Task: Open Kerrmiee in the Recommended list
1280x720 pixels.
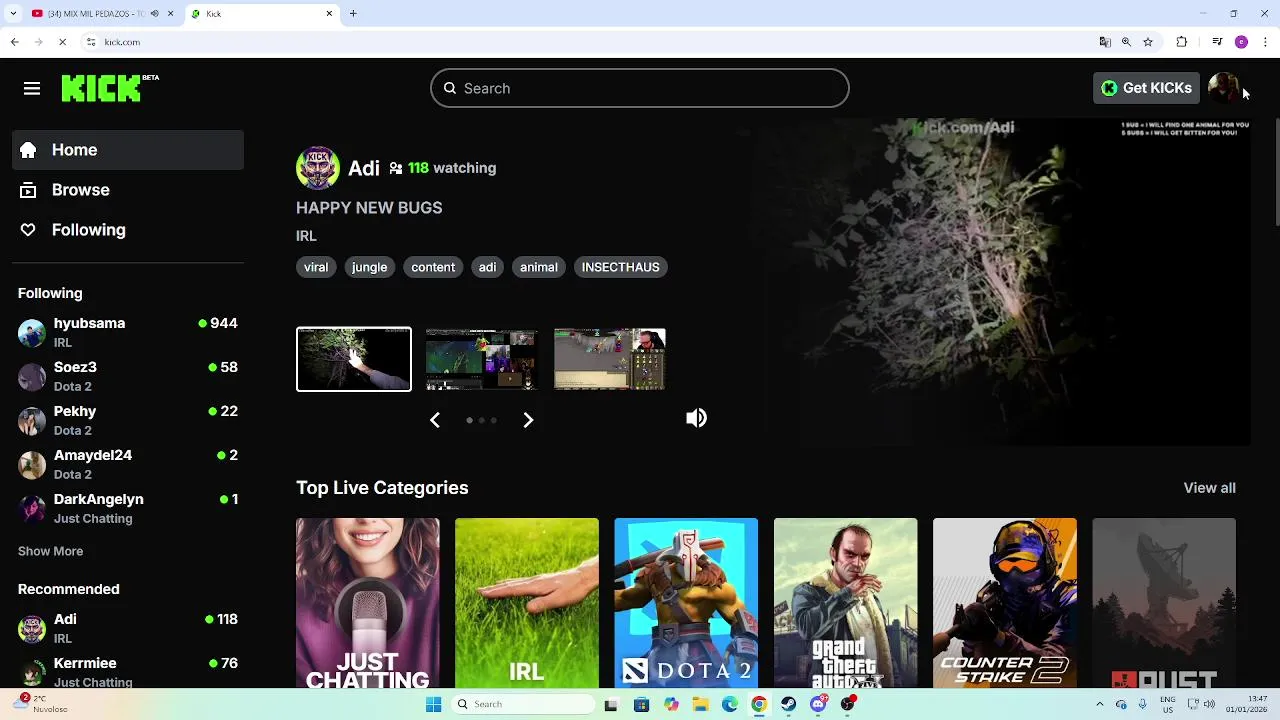Action: pyautogui.click(x=128, y=672)
